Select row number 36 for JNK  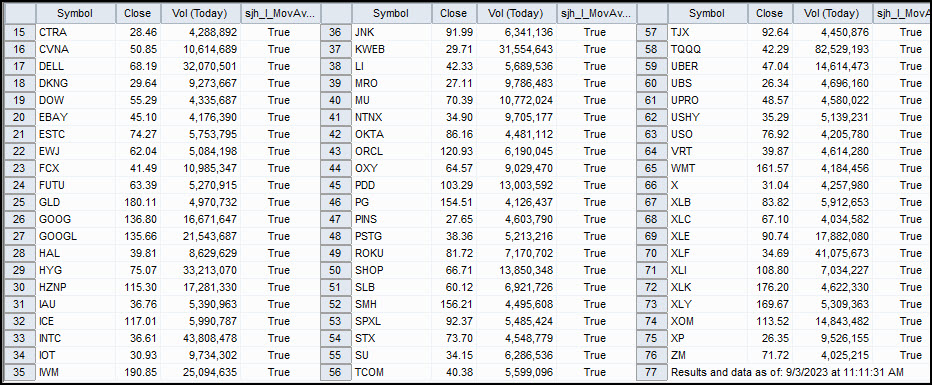pos(335,31)
